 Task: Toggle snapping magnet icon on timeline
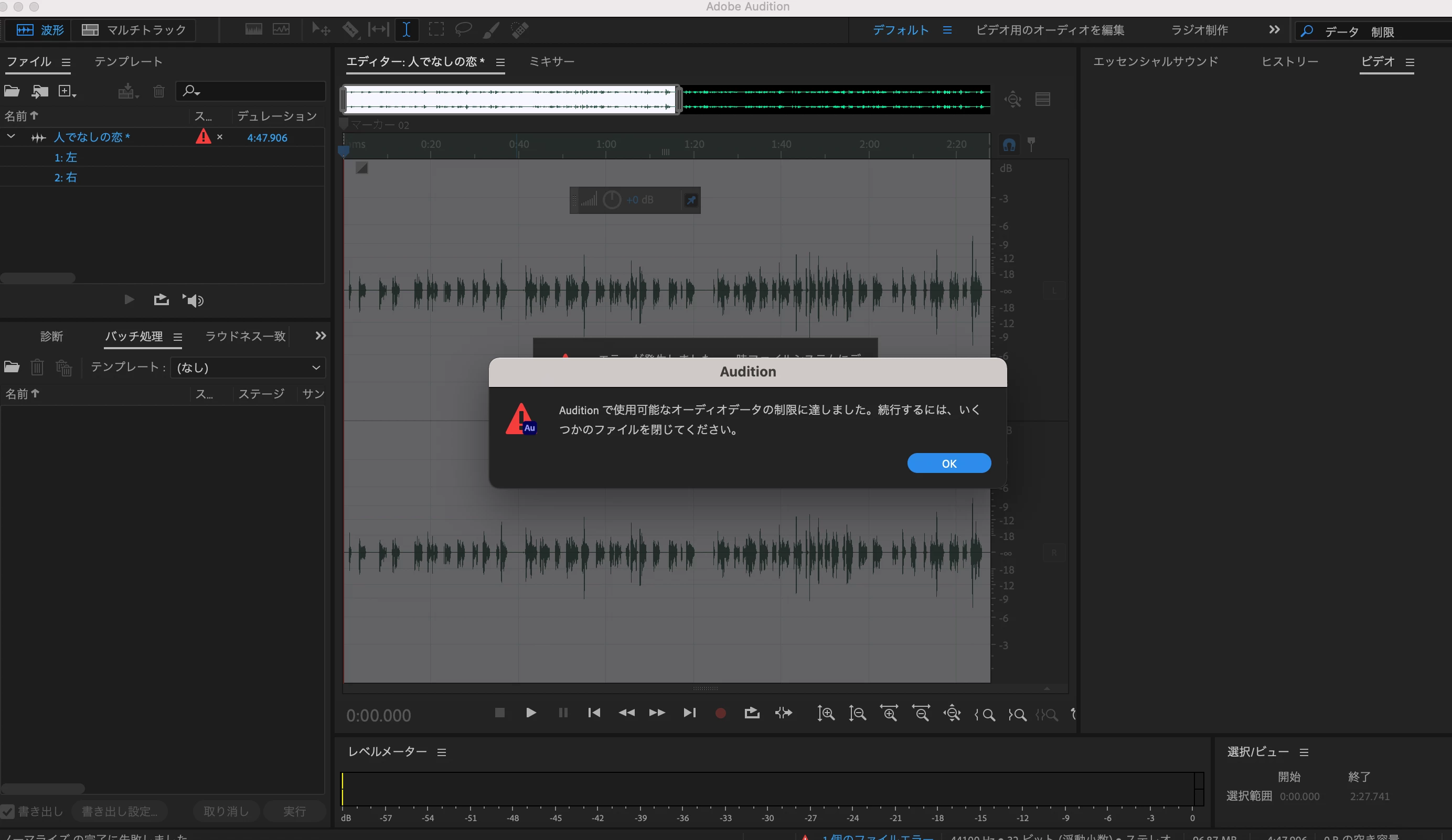click(1009, 145)
